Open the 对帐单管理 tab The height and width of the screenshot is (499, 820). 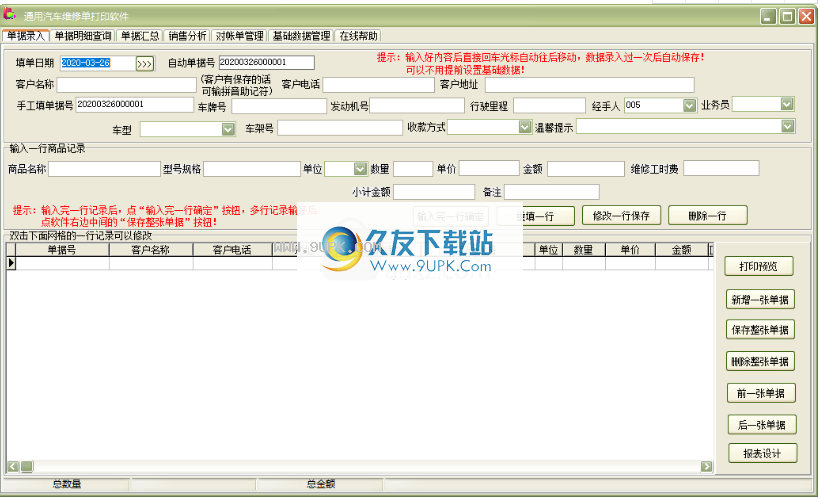(x=240, y=36)
